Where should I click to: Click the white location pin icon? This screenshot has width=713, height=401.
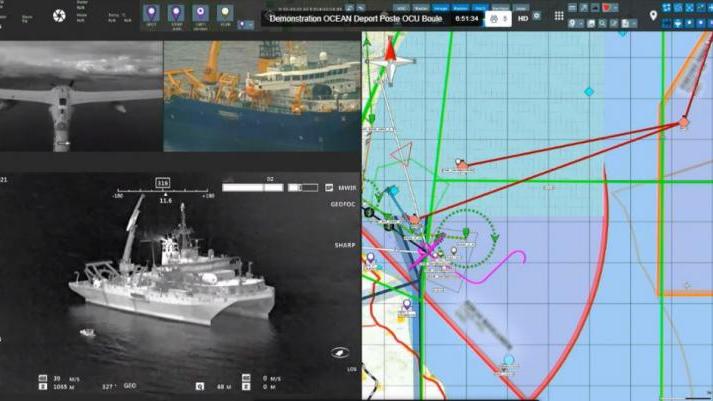[x=653, y=15]
